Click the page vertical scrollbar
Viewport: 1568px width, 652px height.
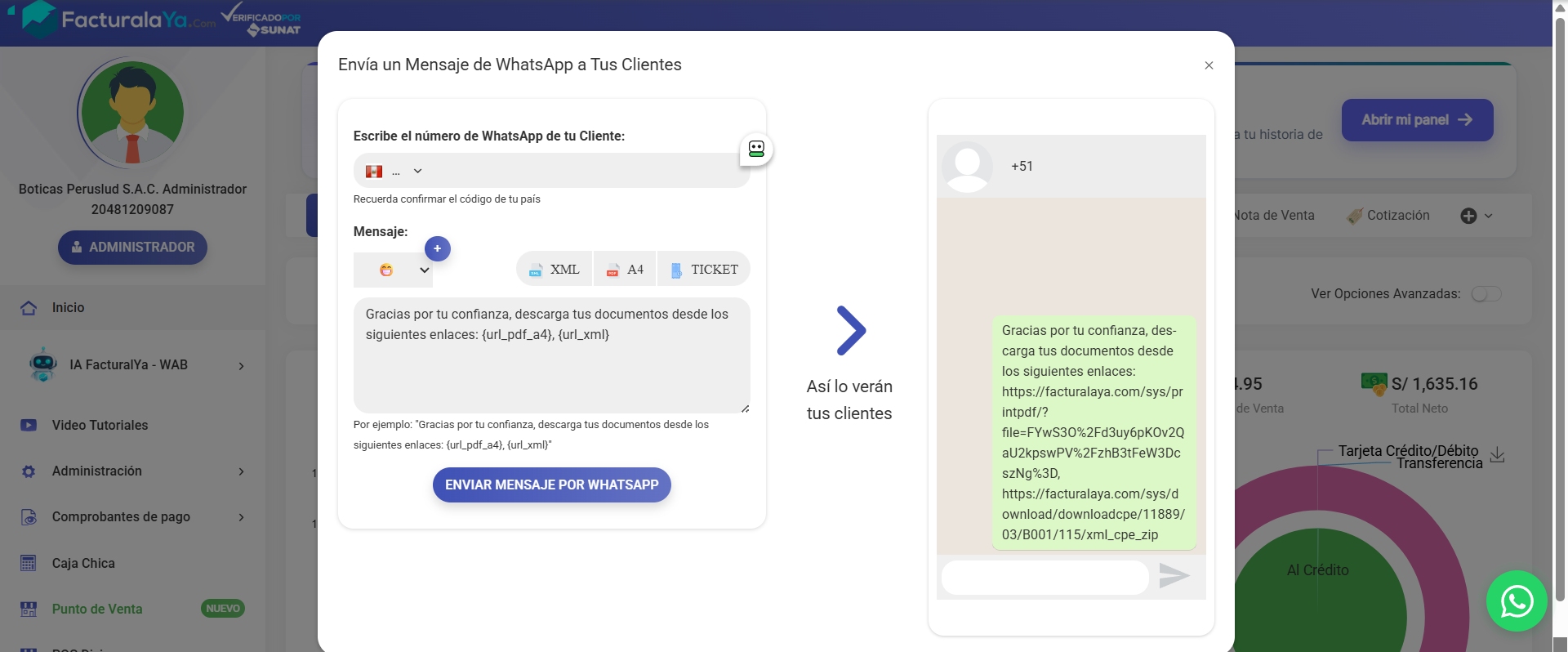[x=1561, y=310]
